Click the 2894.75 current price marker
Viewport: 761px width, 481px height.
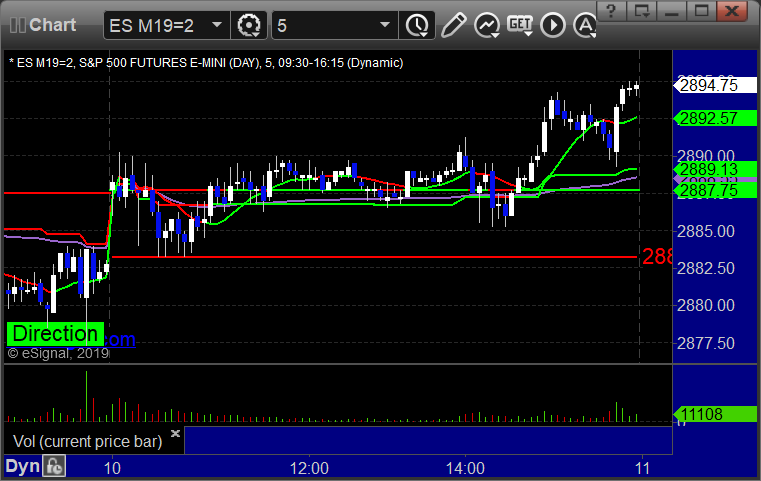tap(715, 85)
